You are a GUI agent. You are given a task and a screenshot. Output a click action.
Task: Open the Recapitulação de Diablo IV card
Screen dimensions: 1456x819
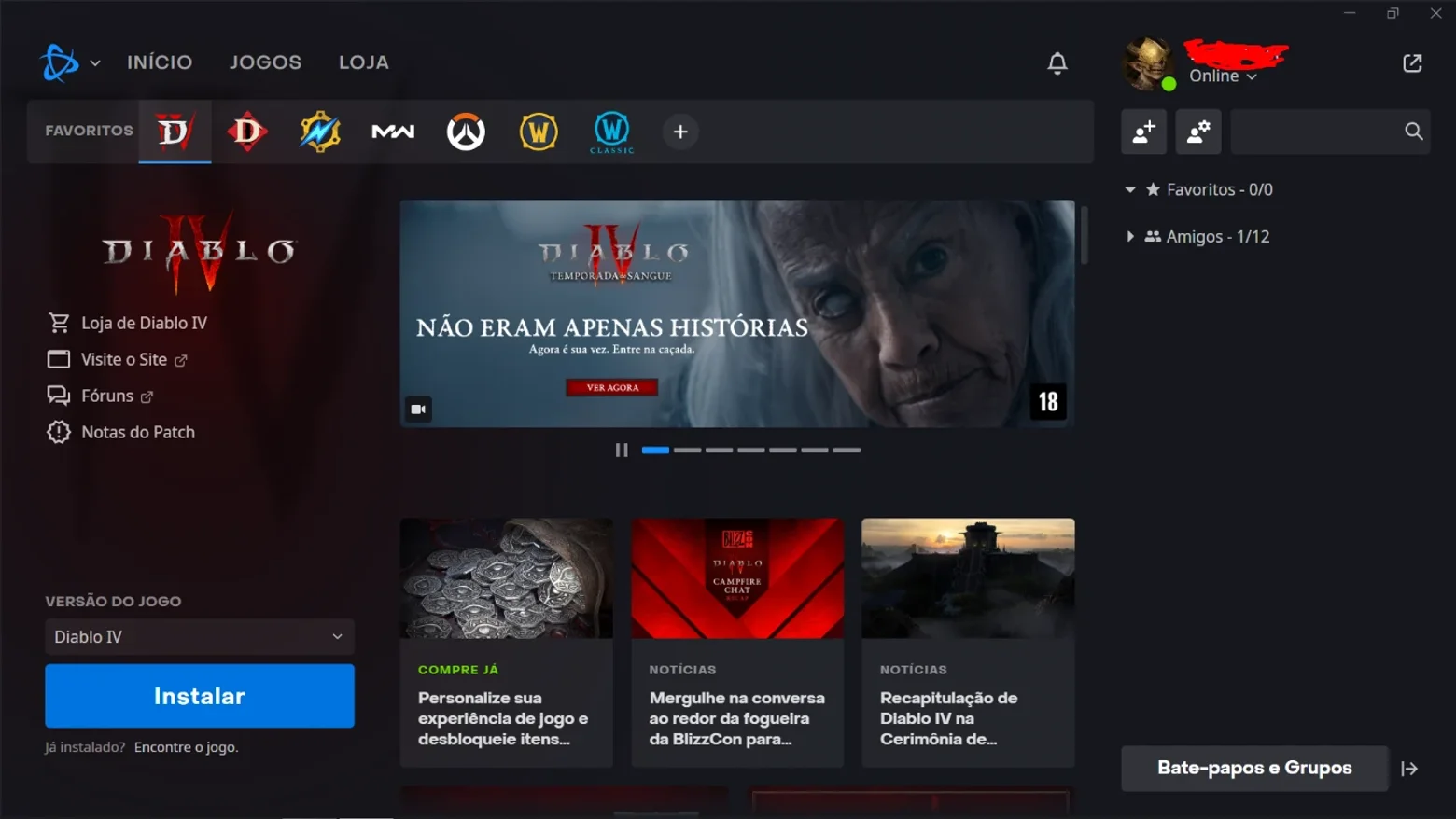pyautogui.click(x=968, y=643)
